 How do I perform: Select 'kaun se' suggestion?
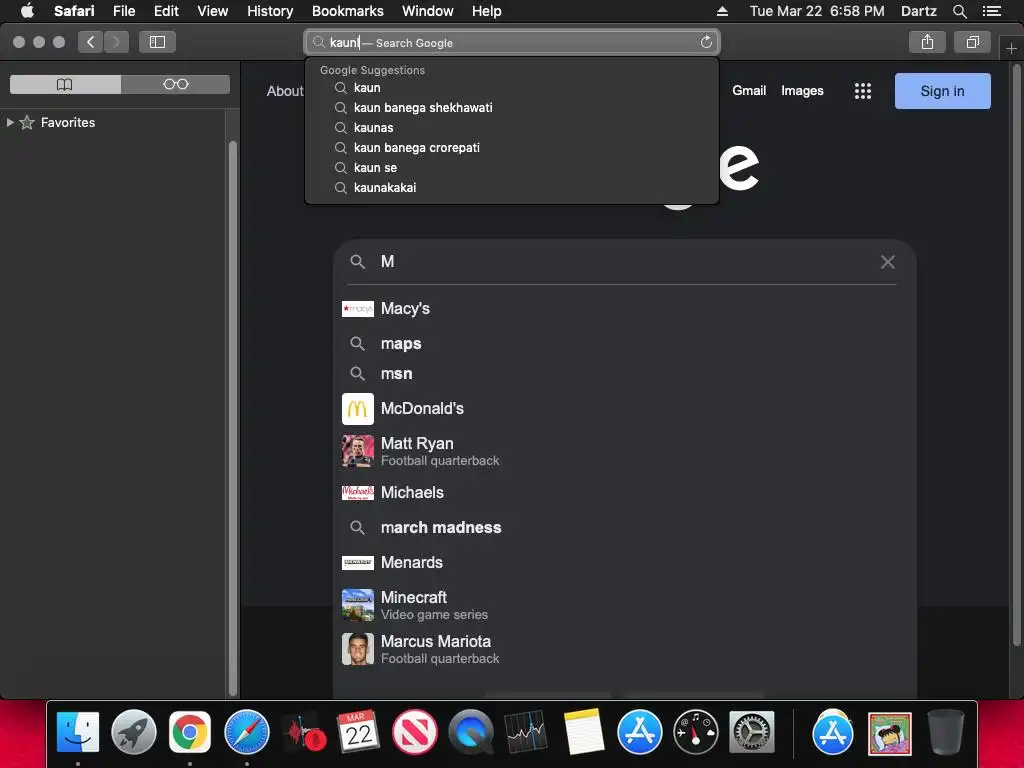[x=512, y=168]
